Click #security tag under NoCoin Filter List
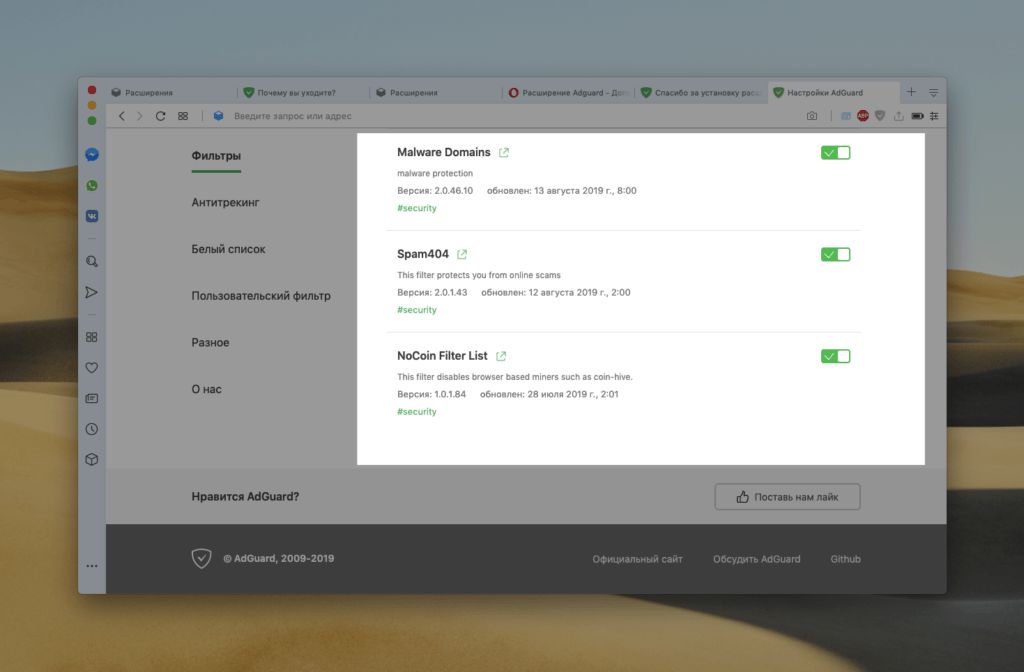 point(417,411)
